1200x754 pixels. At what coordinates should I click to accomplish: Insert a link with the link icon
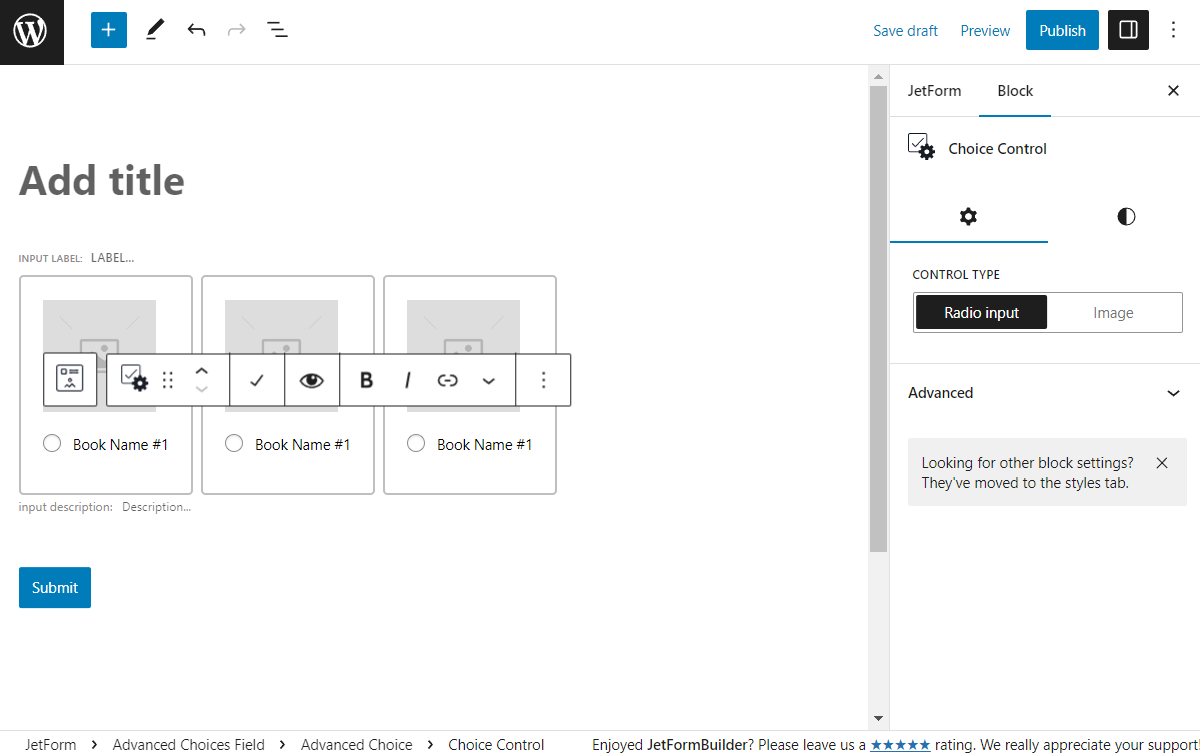click(x=448, y=380)
